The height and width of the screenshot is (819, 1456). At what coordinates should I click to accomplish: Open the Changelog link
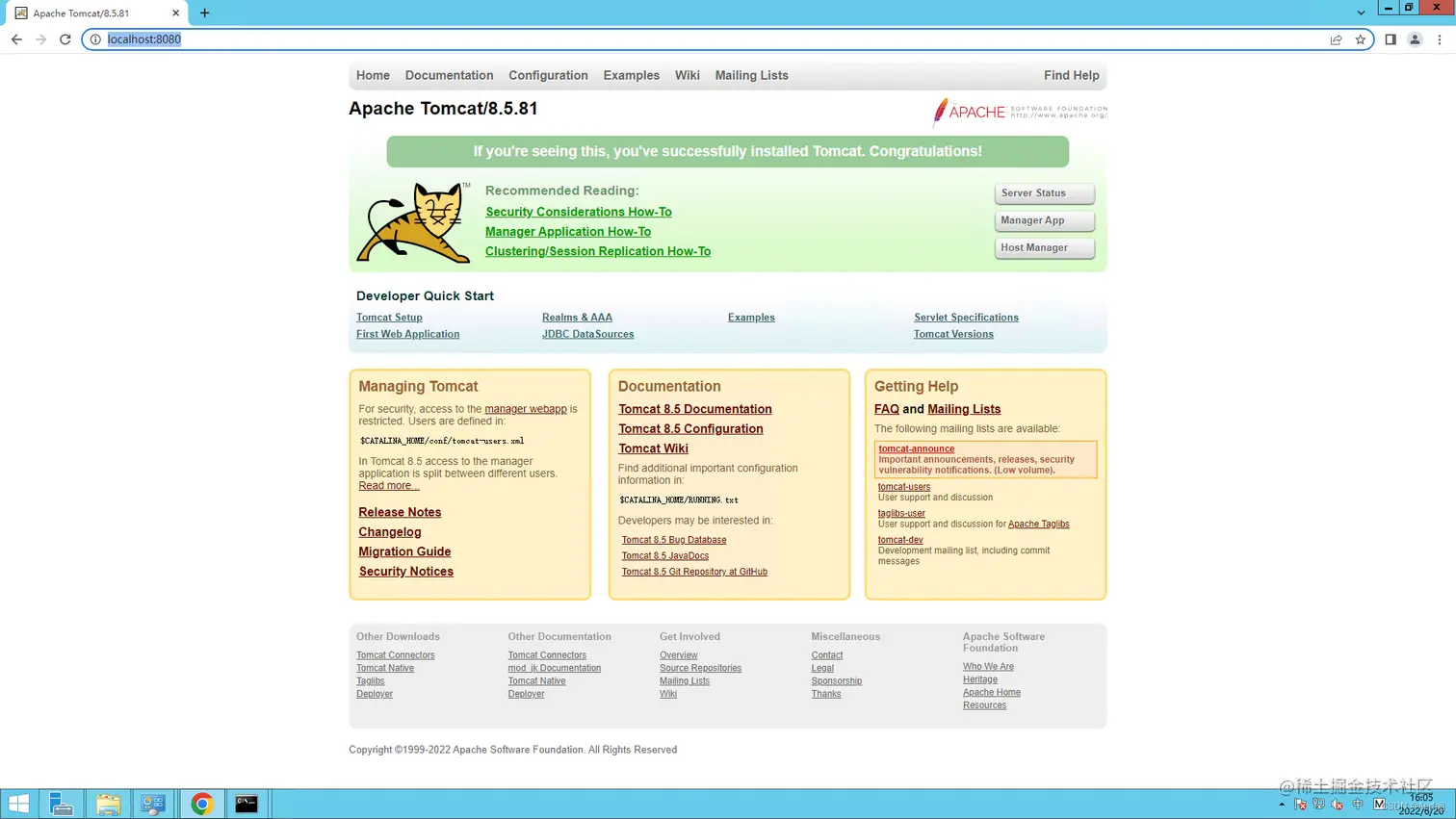click(390, 532)
